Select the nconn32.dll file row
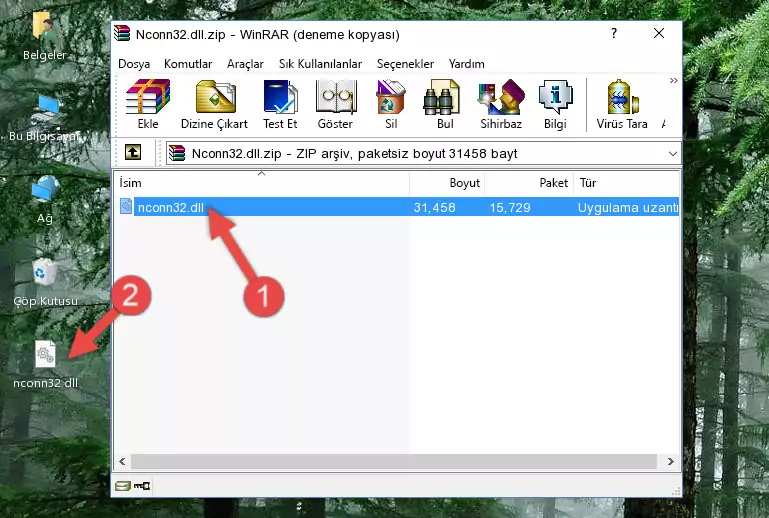The height and width of the screenshot is (518, 769). click(x=397, y=207)
